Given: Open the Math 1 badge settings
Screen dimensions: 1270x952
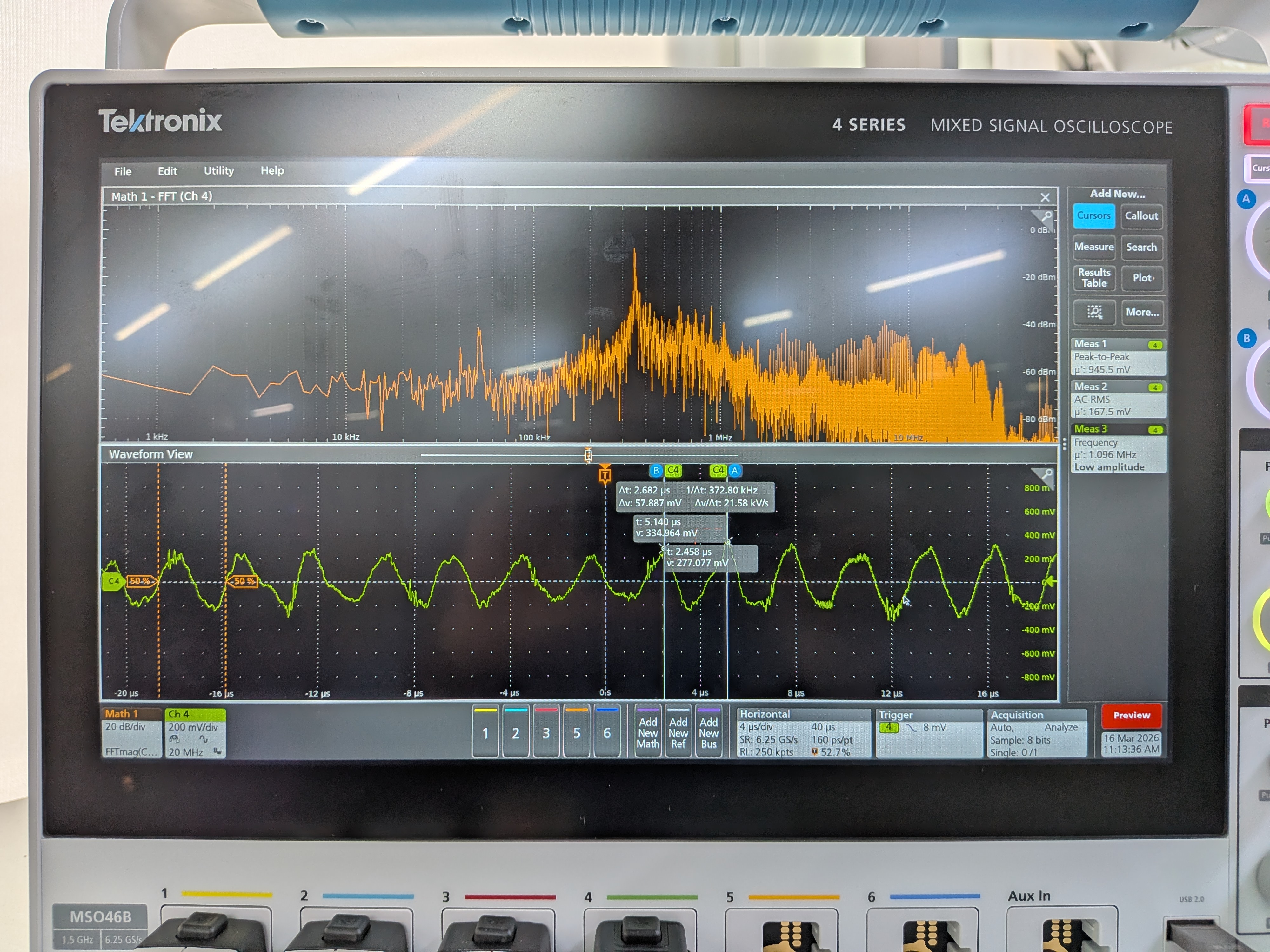Looking at the screenshot, I should pyautogui.click(x=131, y=733).
